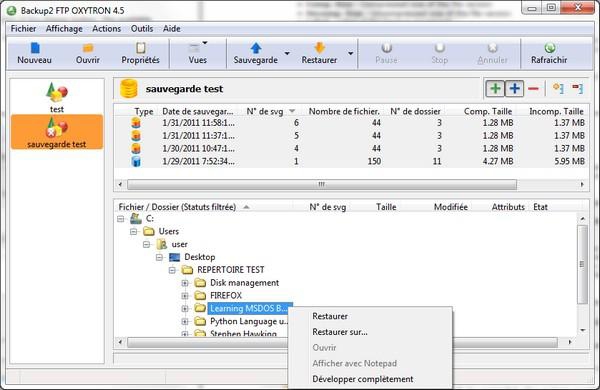Click backup list scrollbar right arrow
The image size is (600, 390).
pos(582,184)
